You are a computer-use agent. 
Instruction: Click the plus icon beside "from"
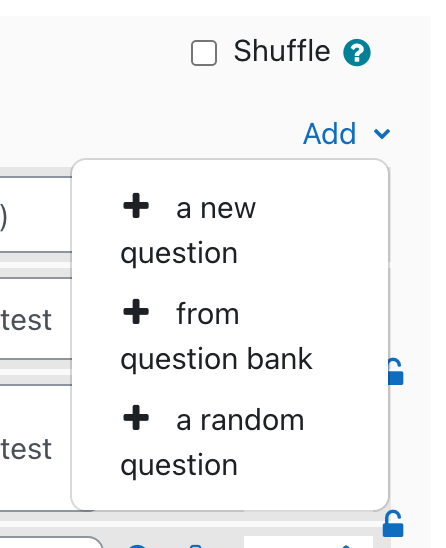coord(136,311)
